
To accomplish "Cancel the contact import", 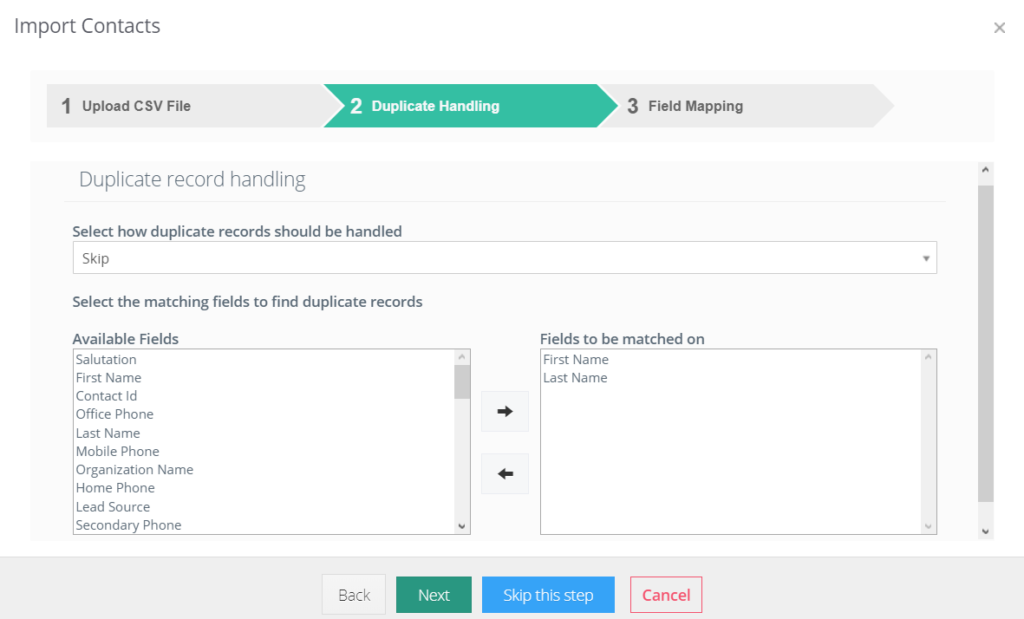I will pos(666,595).
